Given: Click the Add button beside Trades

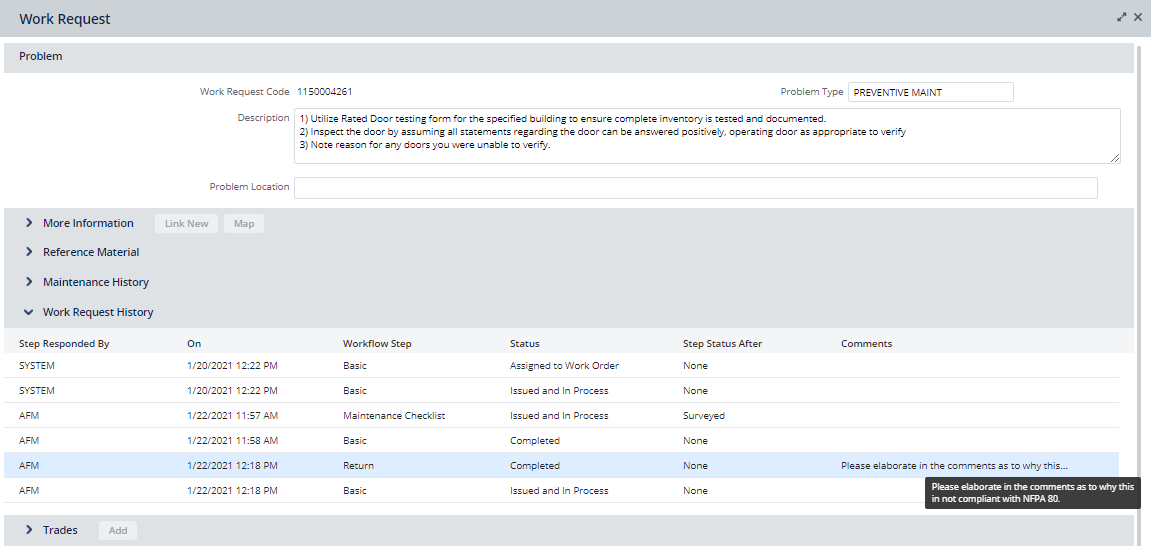Looking at the screenshot, I should click(117, 531).
